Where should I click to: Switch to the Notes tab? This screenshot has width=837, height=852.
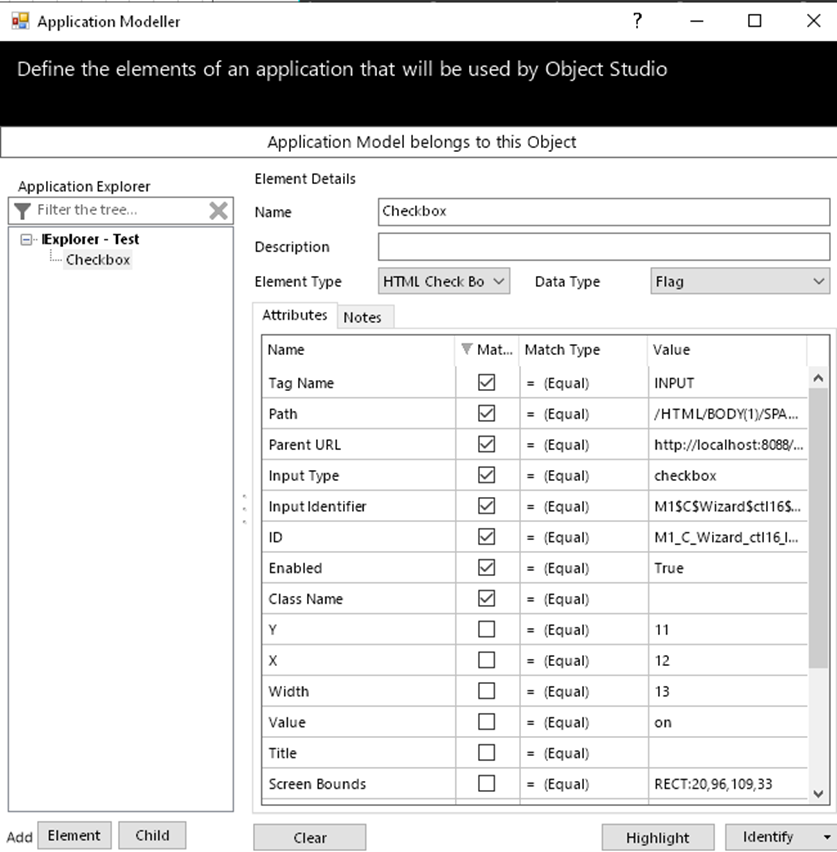pos(363,317)
